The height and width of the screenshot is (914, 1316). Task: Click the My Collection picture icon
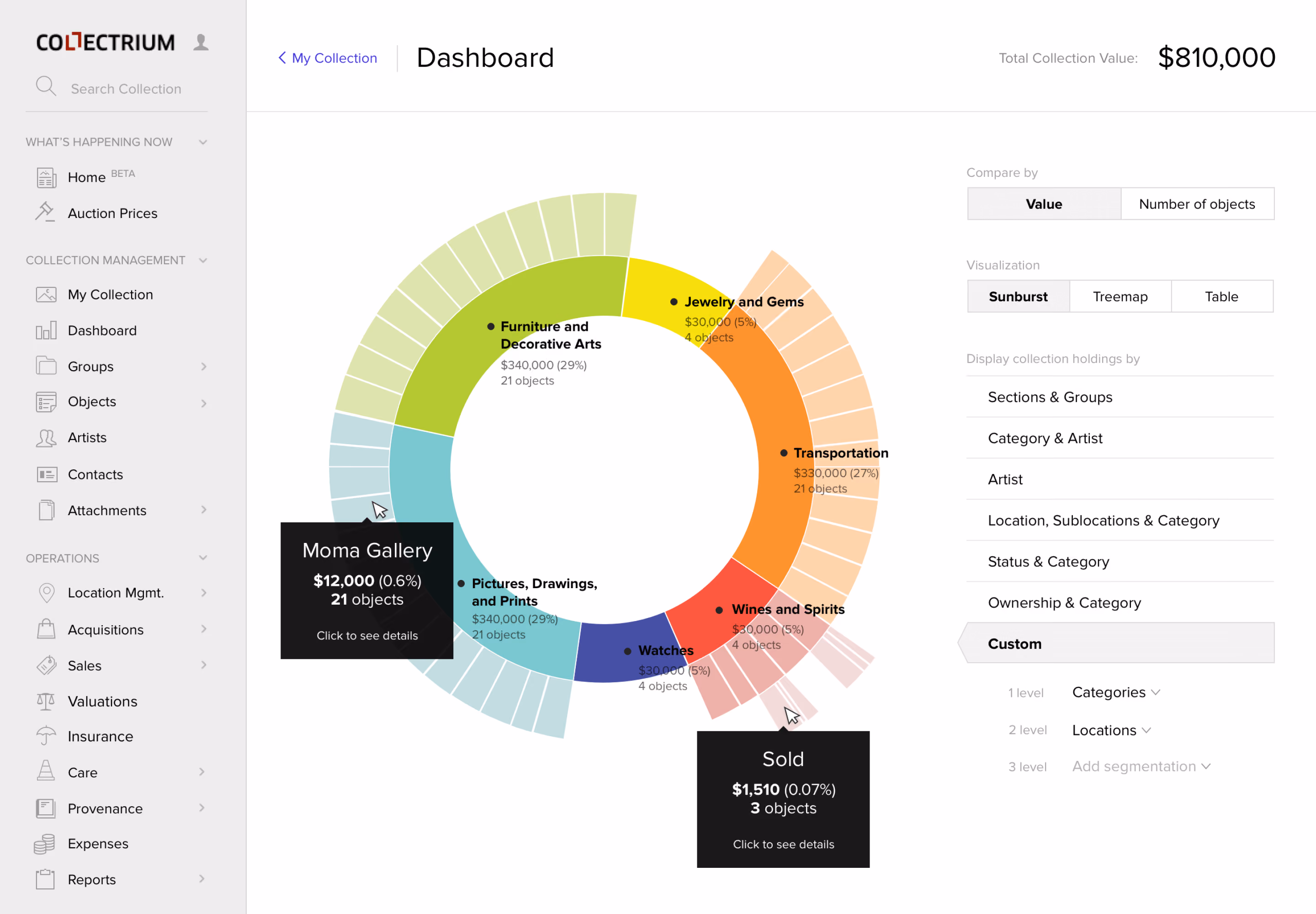coord(47,294)
